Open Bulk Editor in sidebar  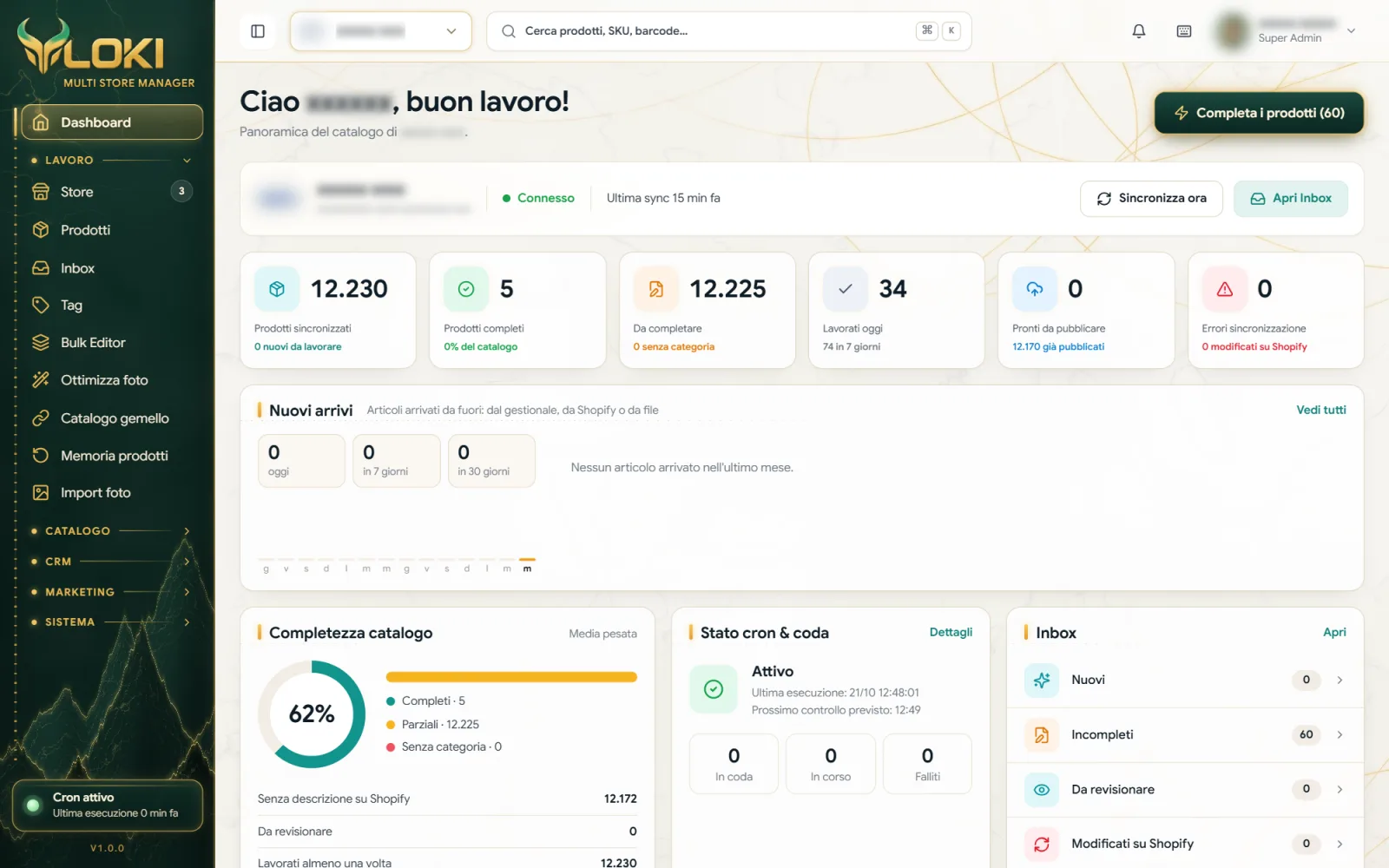[x=112, y=343]
